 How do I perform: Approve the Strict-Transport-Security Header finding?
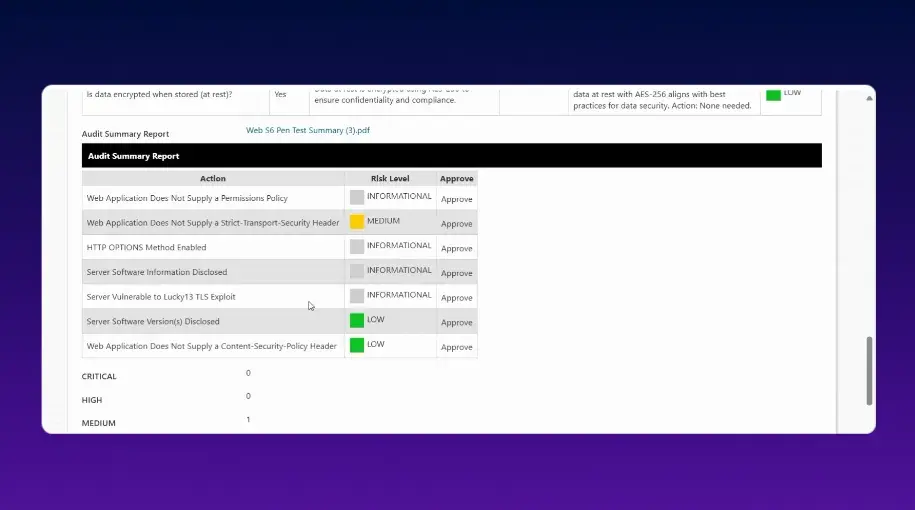(456, 224)
